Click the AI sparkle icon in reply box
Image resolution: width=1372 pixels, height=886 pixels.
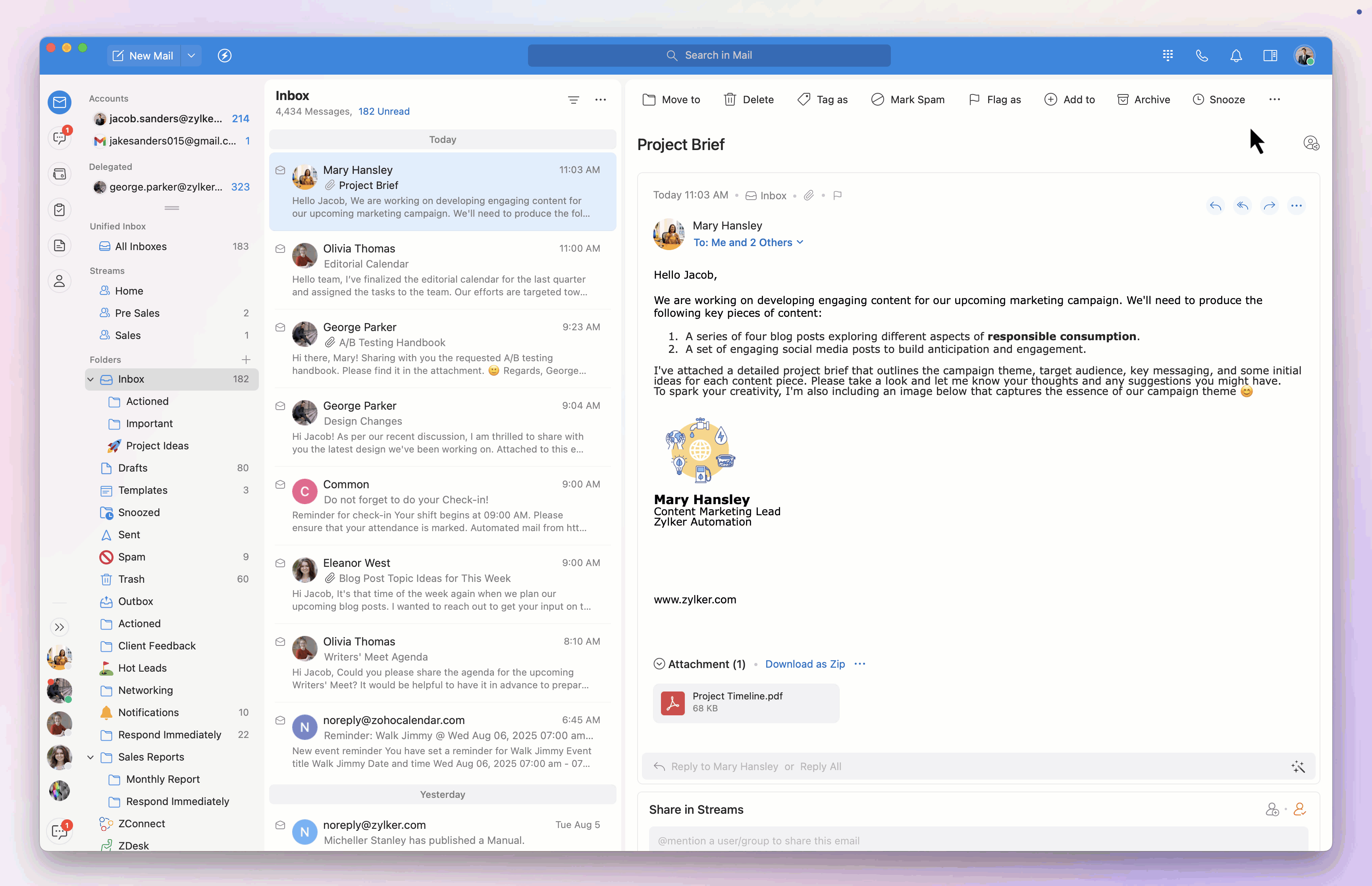(x=1298, y=767)
